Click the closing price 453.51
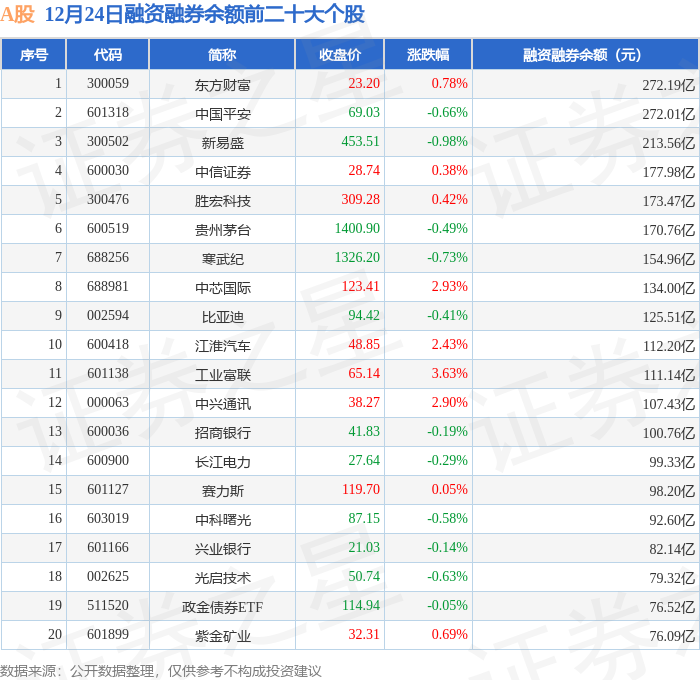This screenshot has width=700, height=680. (360, 142)
